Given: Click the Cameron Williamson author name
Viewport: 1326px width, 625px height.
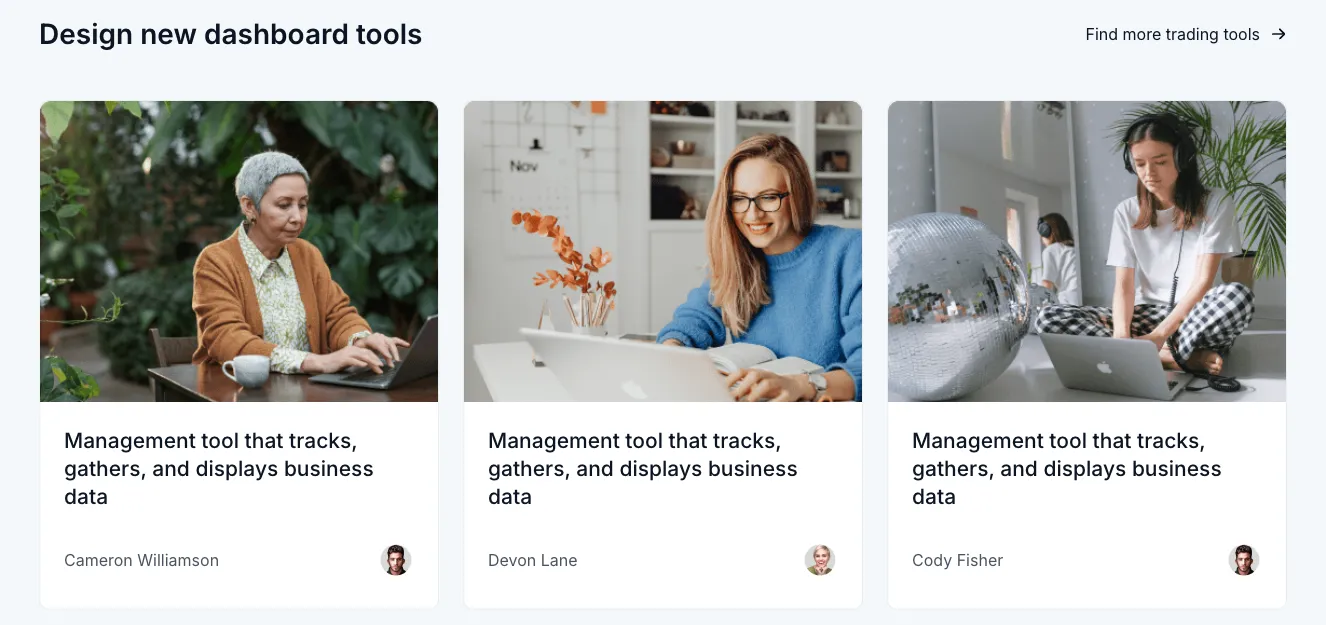Looking at the screenshot, I should pyautogui.click(x=141, y=560).
